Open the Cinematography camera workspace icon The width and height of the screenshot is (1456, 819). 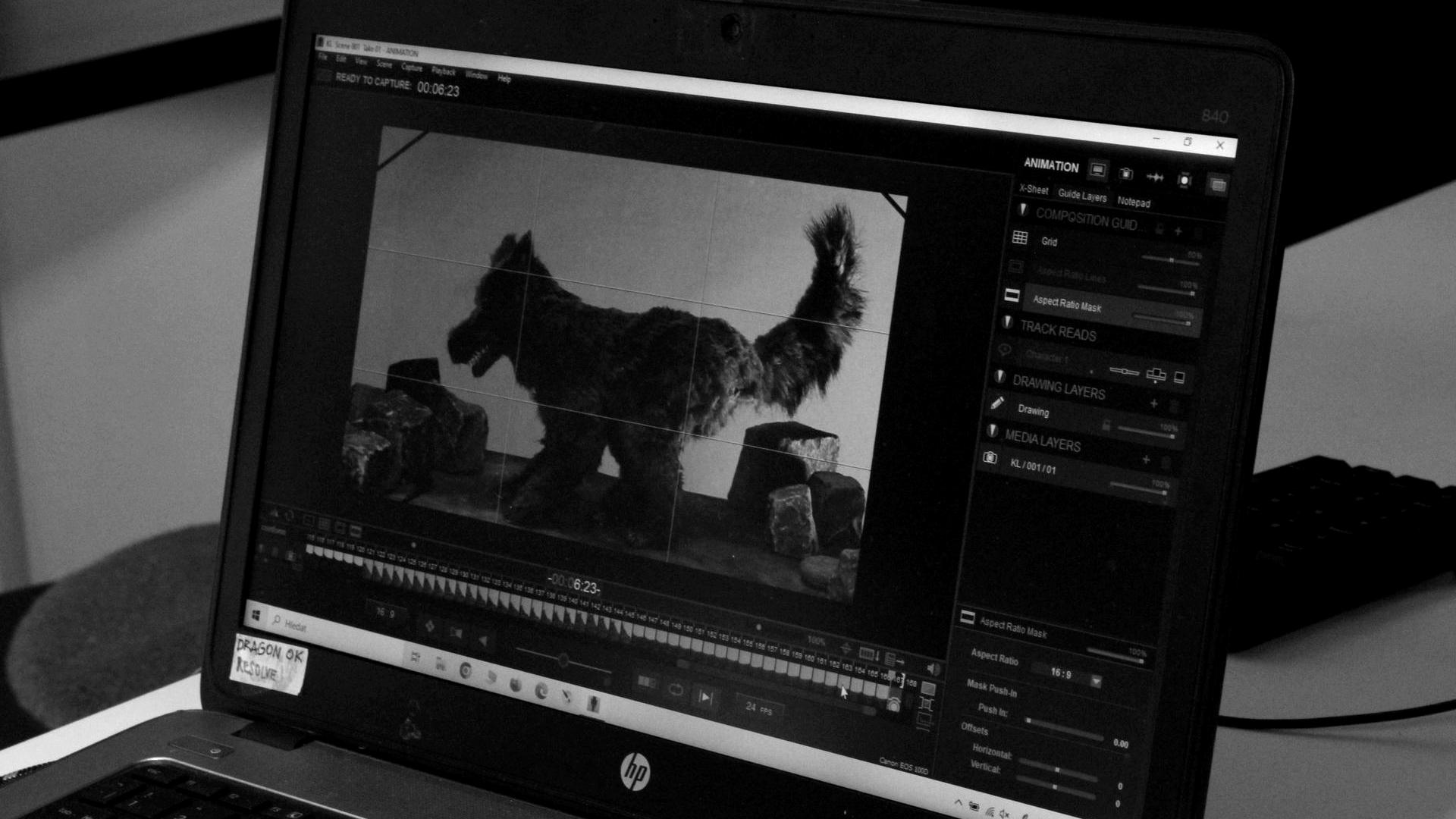tap(1126, 174)
